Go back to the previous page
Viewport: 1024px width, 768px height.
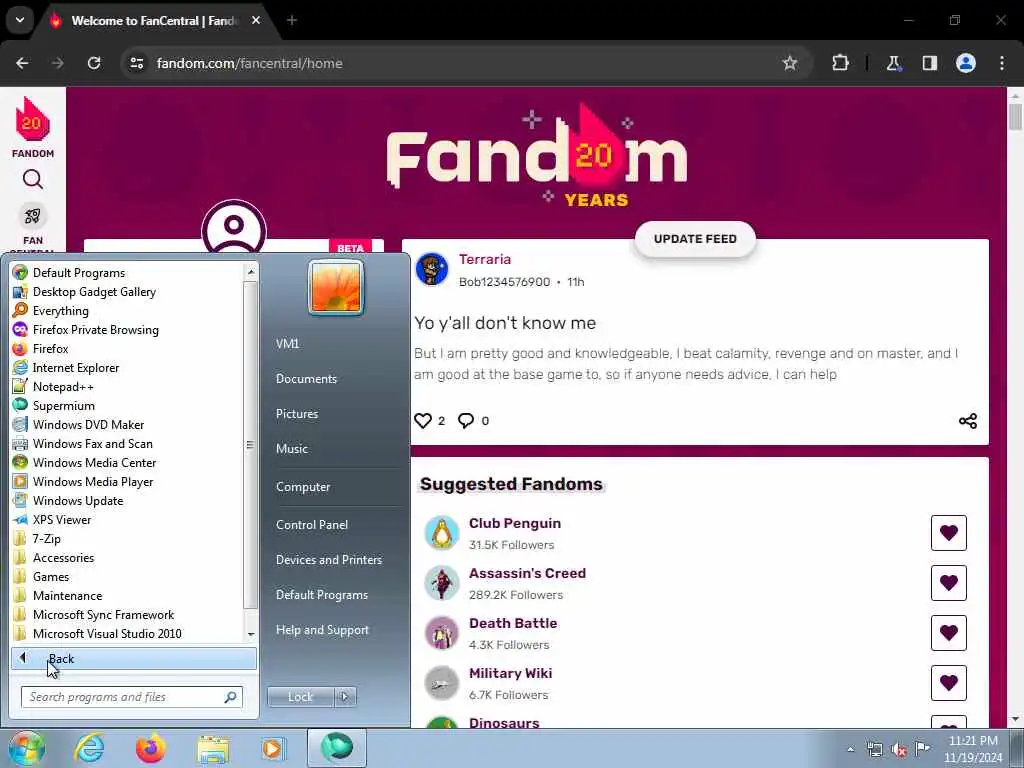pos(22,63)
